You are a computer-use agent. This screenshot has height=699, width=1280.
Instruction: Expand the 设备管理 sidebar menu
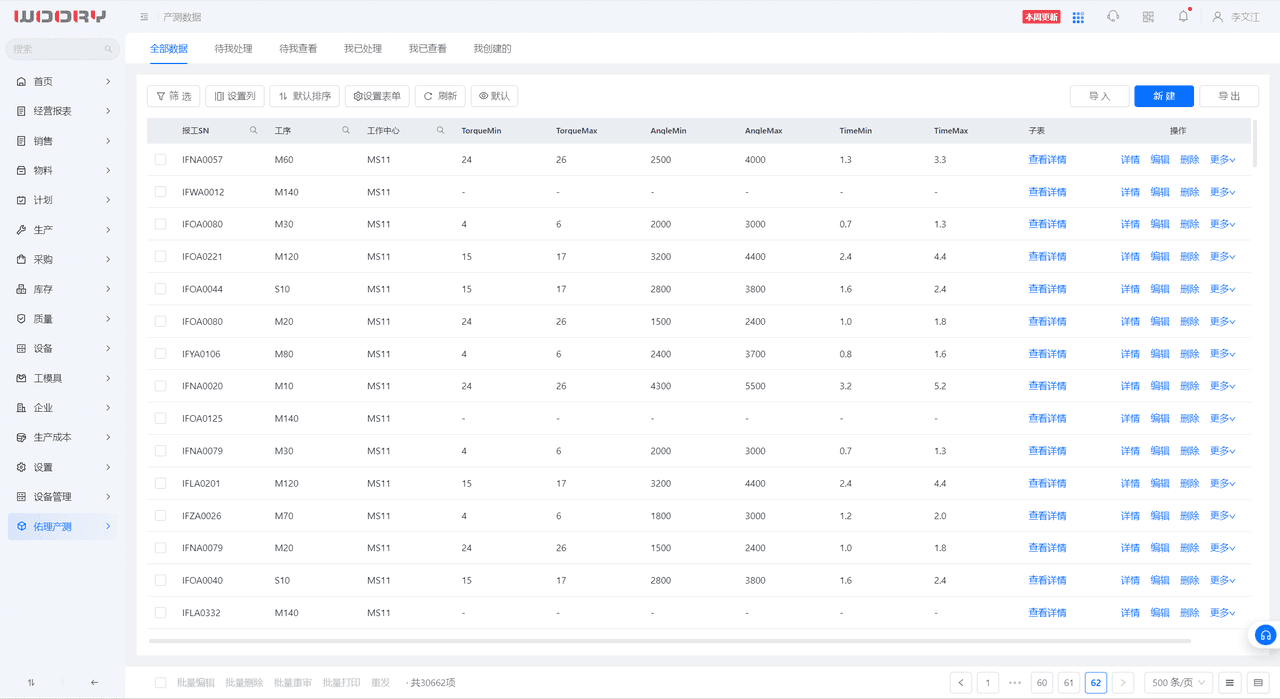(x=63, y=497)
